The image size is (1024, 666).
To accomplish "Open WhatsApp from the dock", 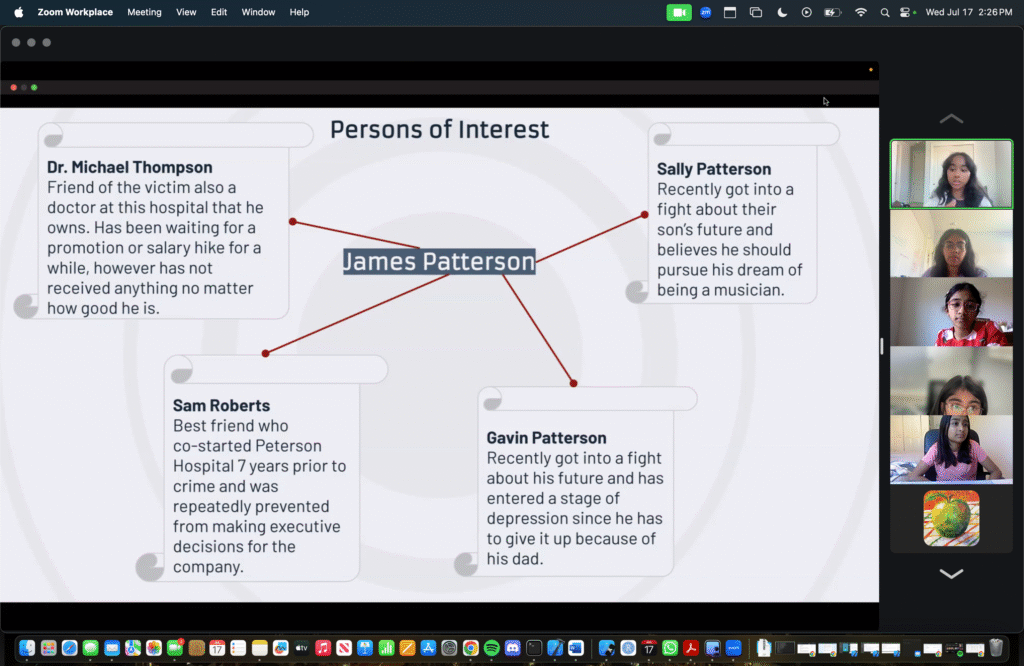I will tap(669, 648).
